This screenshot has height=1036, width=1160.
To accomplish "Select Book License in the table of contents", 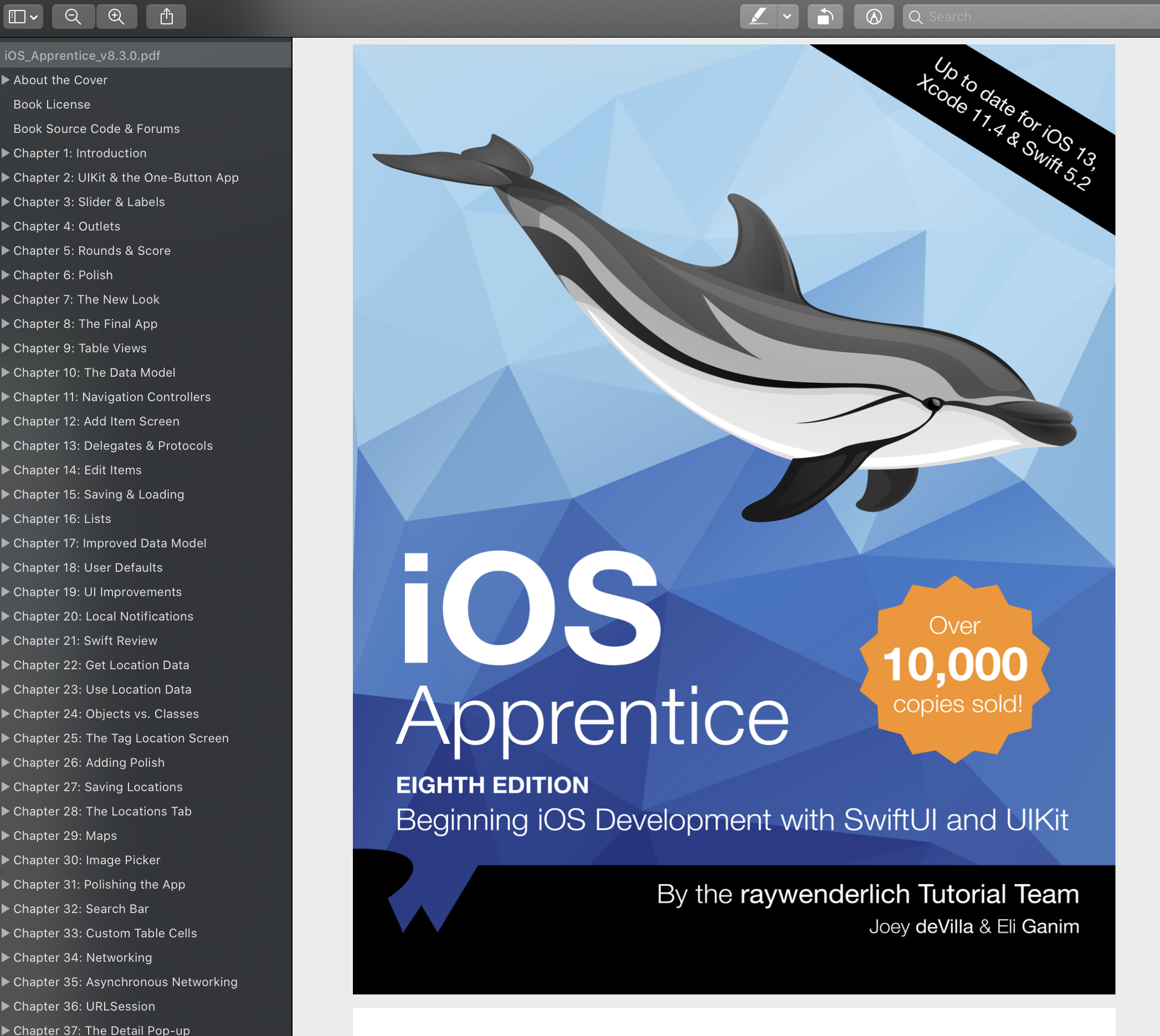I will (51, 104).
